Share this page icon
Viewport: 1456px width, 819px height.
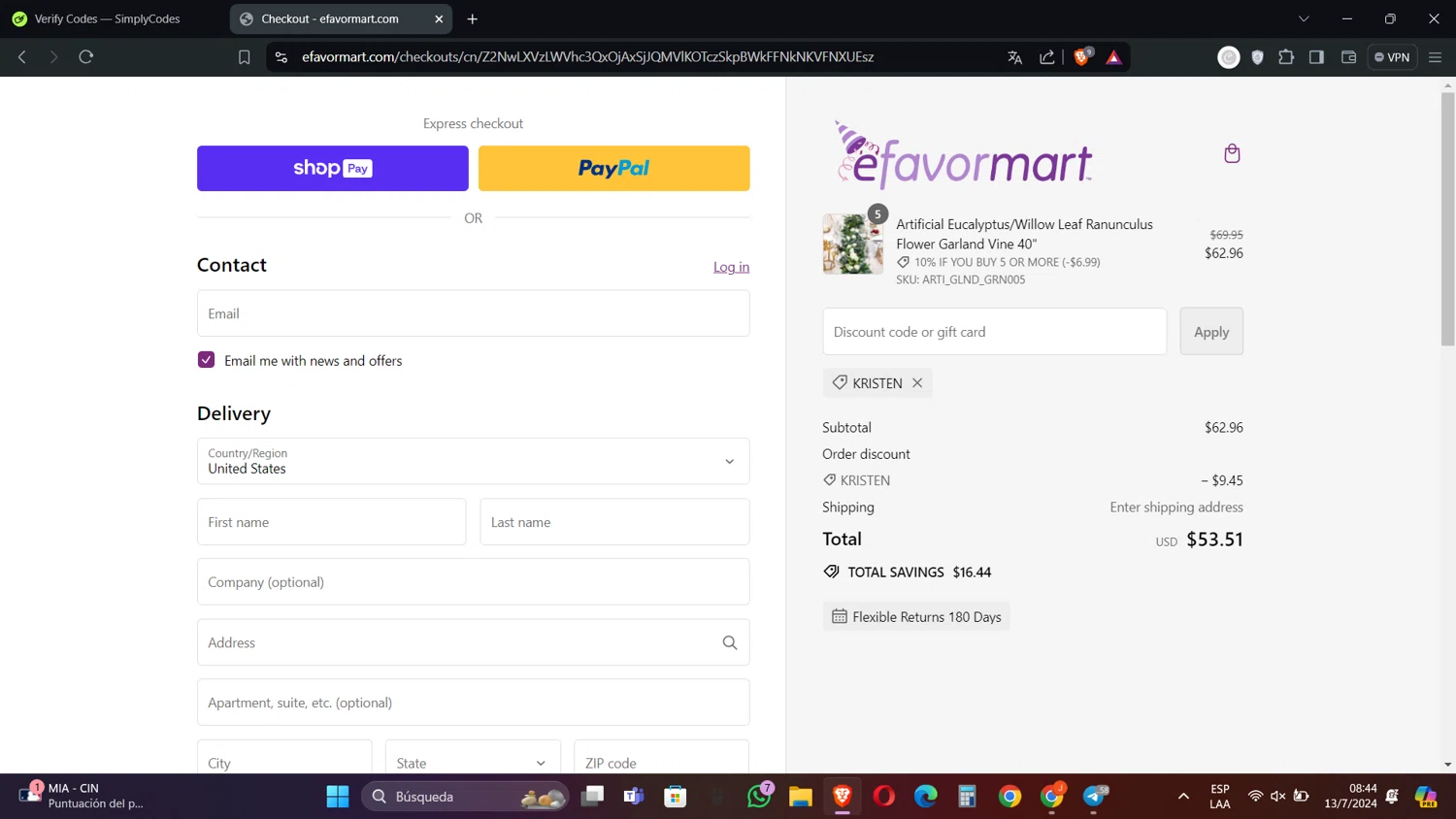coord(1047,57)
